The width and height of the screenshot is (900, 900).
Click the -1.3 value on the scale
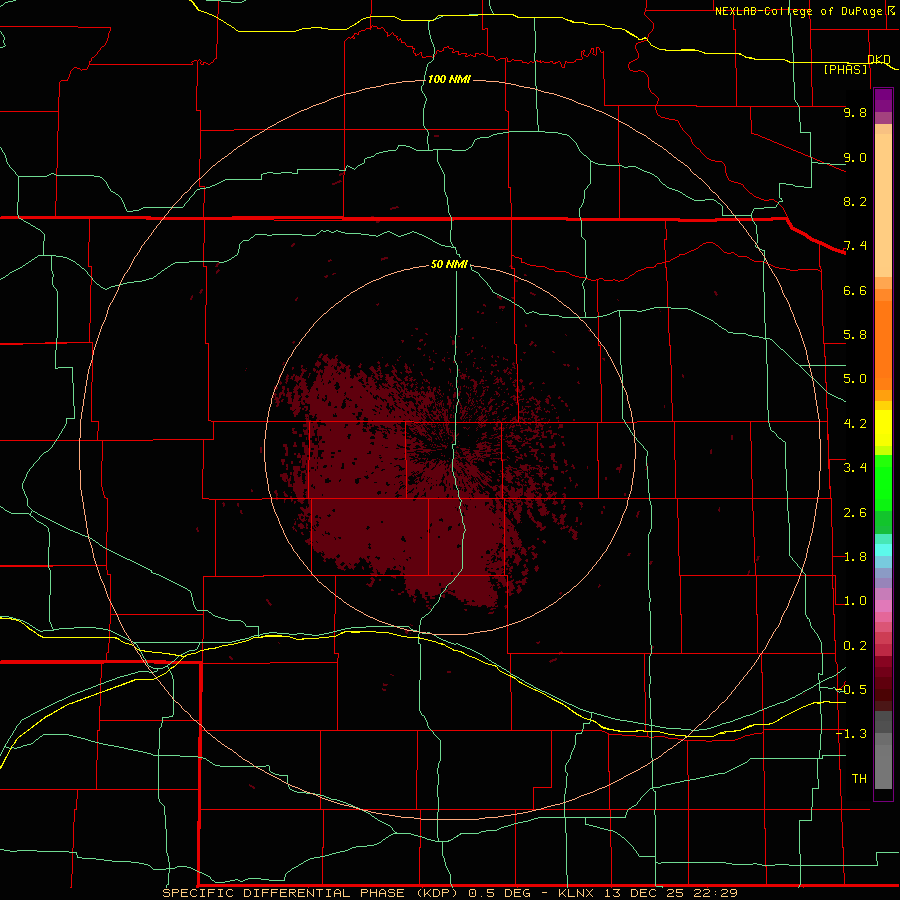click(851, 734)
